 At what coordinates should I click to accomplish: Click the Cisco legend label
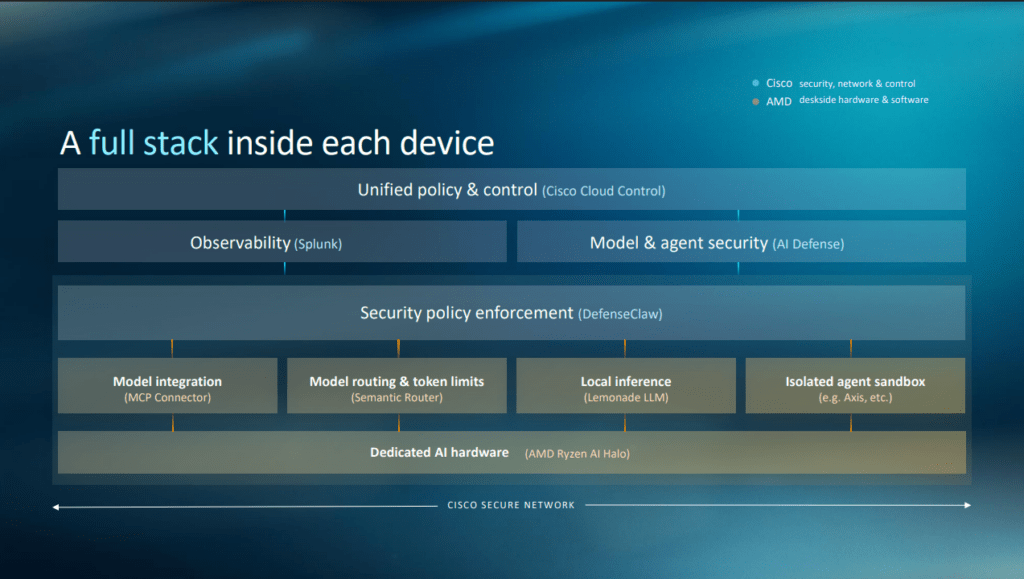[x=779, y=83]
